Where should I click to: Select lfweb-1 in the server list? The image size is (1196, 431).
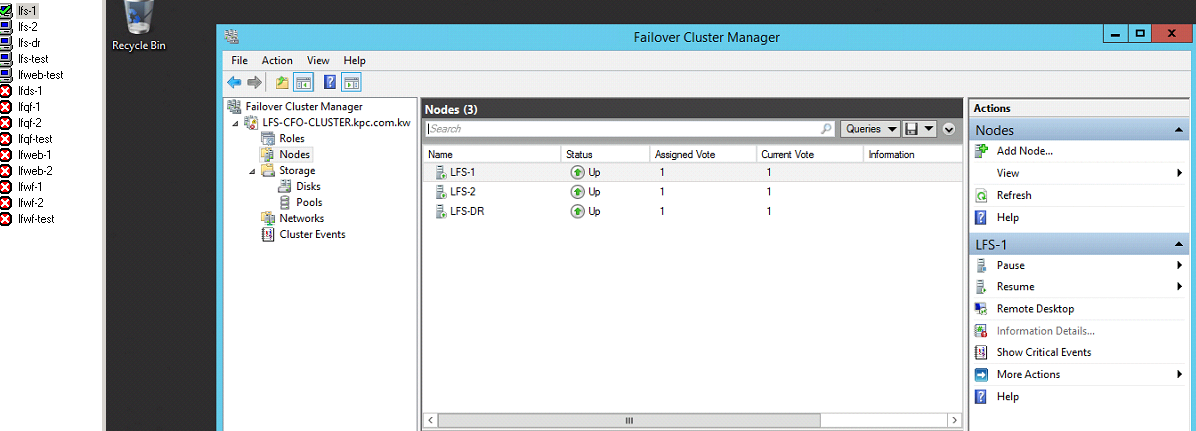click(34, 155)
